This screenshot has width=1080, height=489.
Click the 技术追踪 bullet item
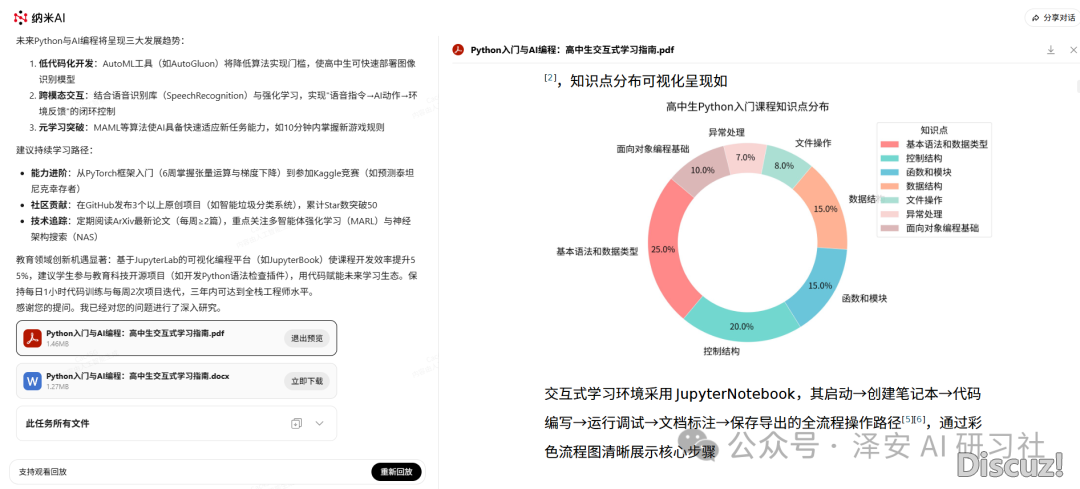click(220, 228)
